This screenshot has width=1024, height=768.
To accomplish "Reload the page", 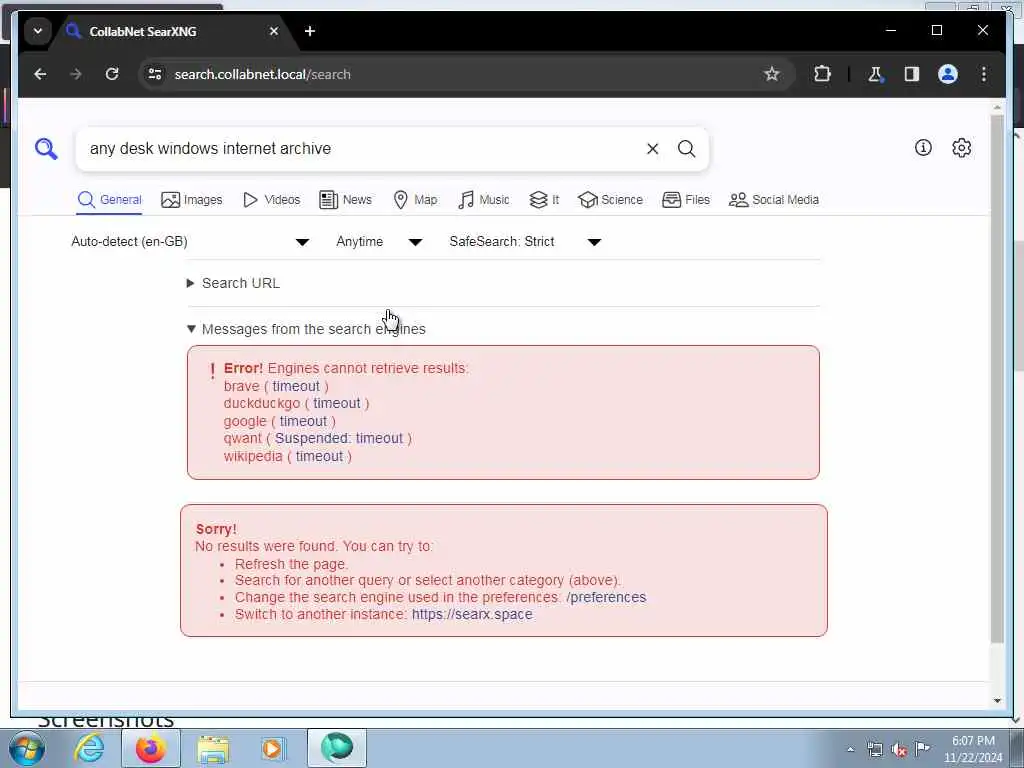I will click(112, 74).
